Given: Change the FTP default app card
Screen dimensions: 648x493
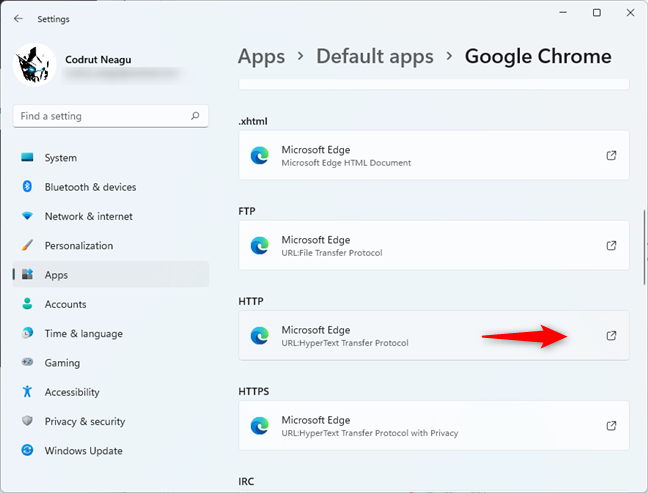Looking at the screenshot, I should point(434,245).
